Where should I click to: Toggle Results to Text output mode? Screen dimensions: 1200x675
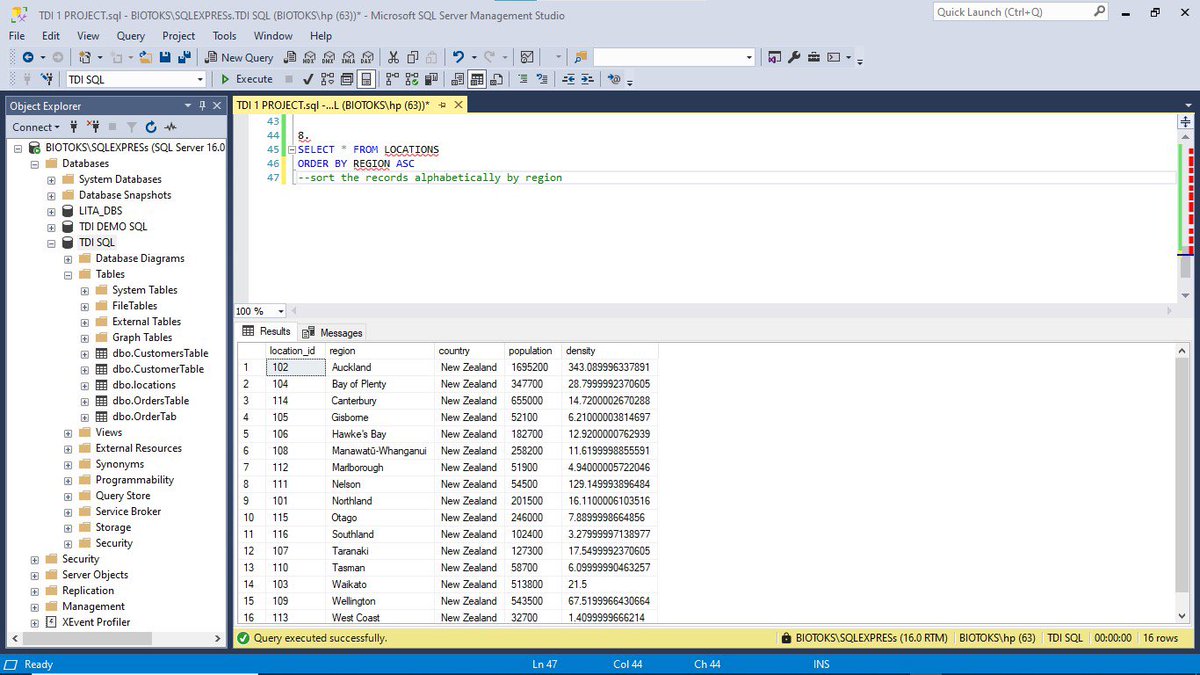[458, 79]
